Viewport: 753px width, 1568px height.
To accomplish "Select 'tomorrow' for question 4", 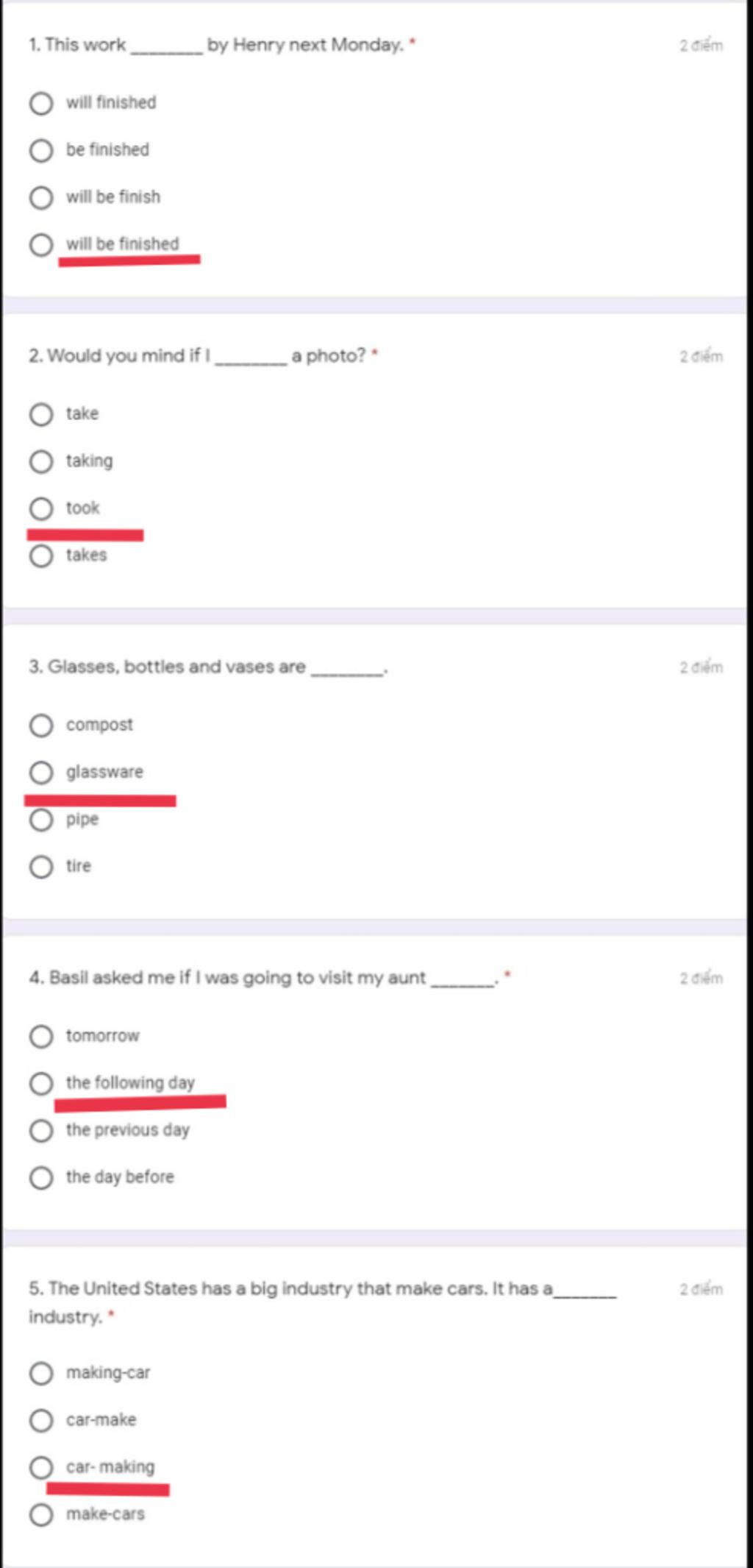I will pos(41,1037).
